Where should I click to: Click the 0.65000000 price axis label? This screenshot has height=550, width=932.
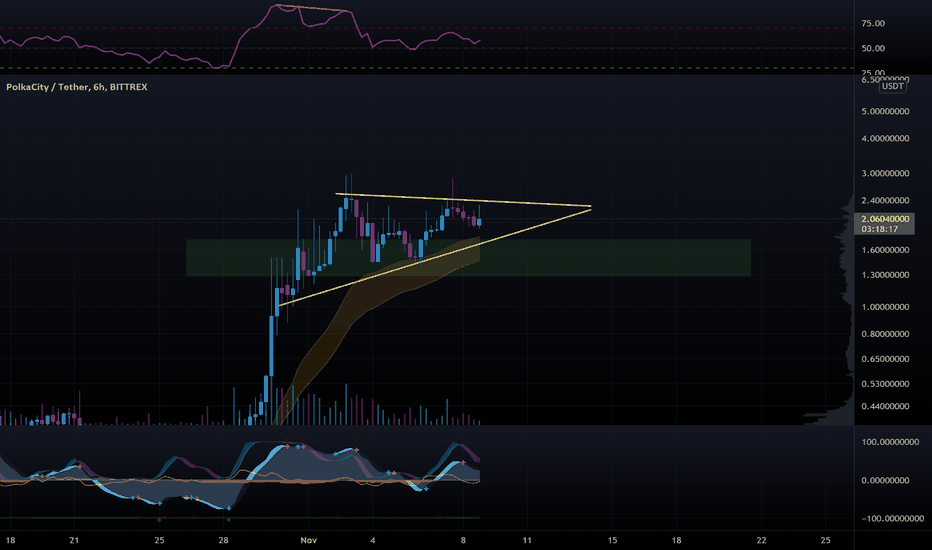(885, 359)
